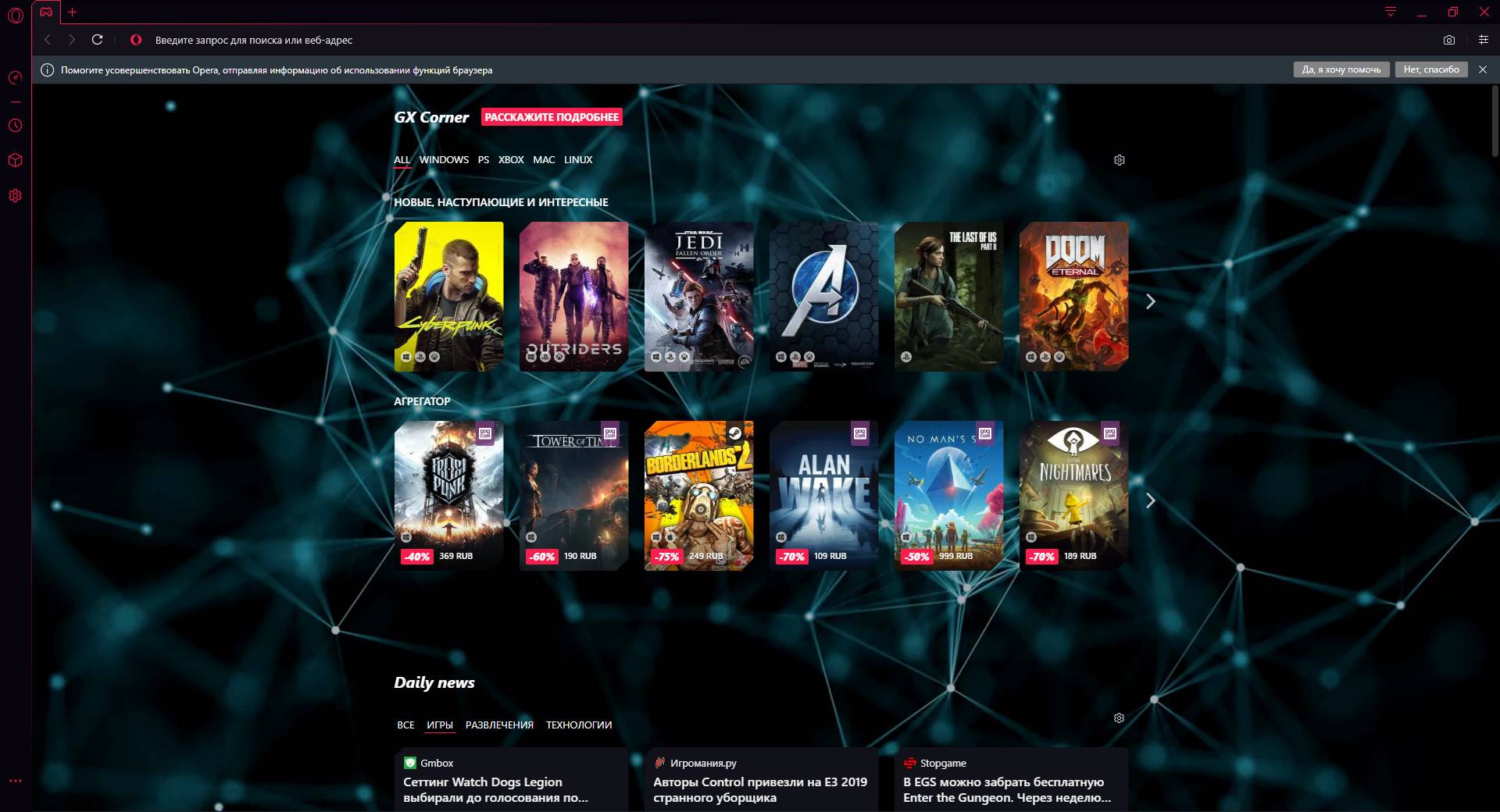Open the Opera menu logo icon
This screenshot has height=812, width=1500.
tap(15, 15)
